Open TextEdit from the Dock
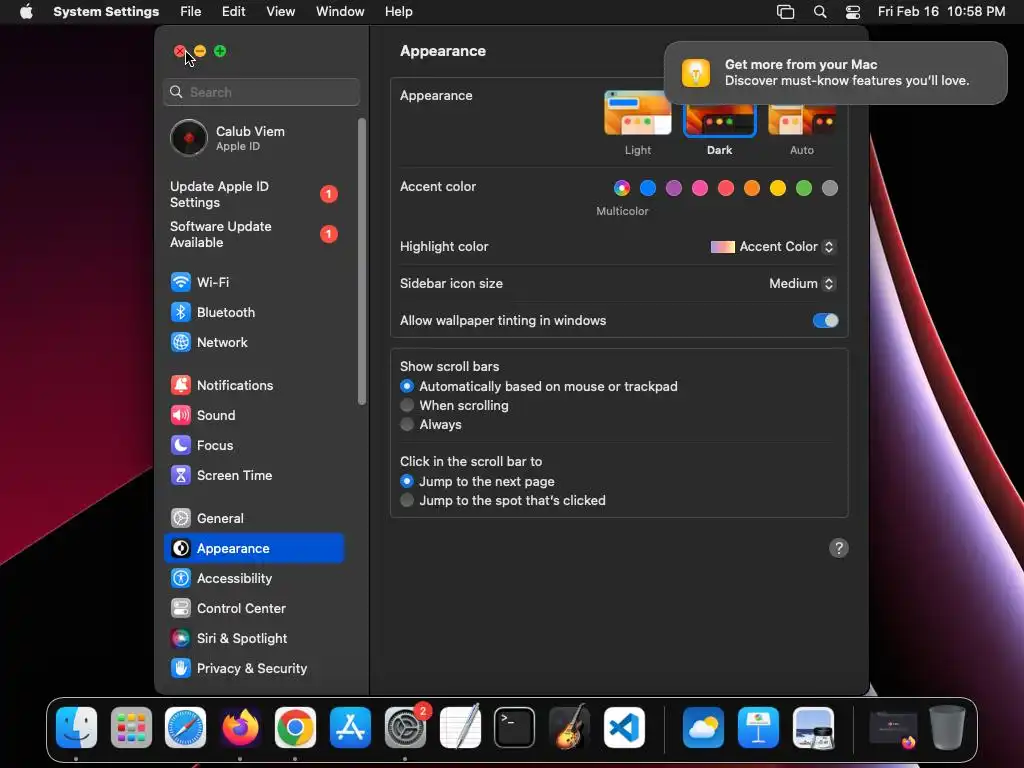Image resolution: width=1024 pixels, height=768 pixels. click(460, 728)
